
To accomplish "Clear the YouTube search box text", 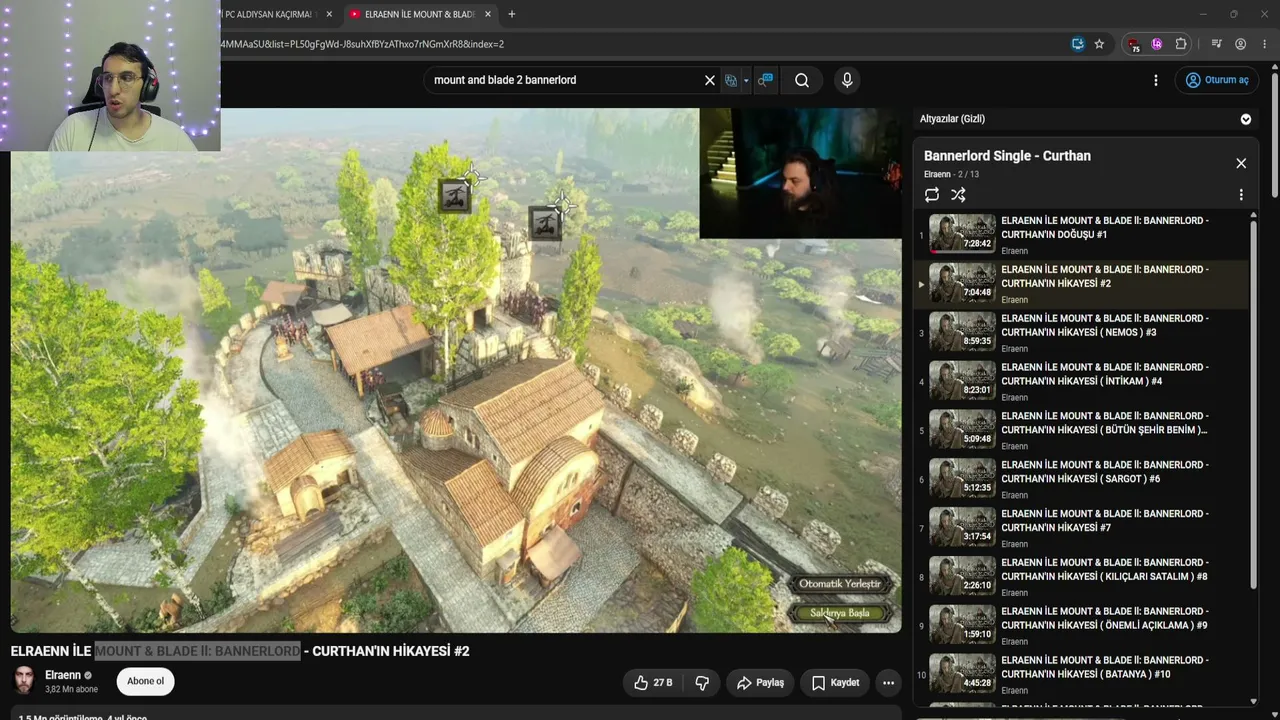I will [710, 80].
